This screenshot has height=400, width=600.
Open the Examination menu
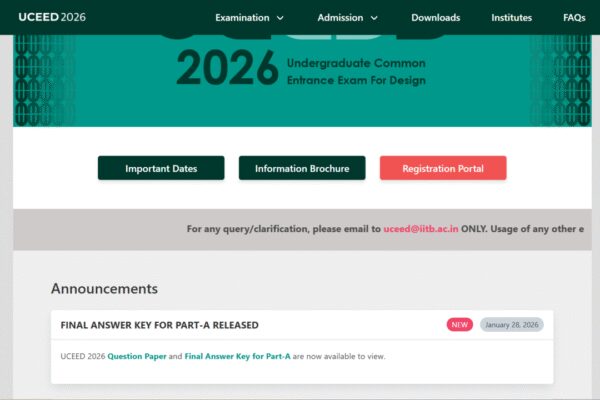coord(242,18)
